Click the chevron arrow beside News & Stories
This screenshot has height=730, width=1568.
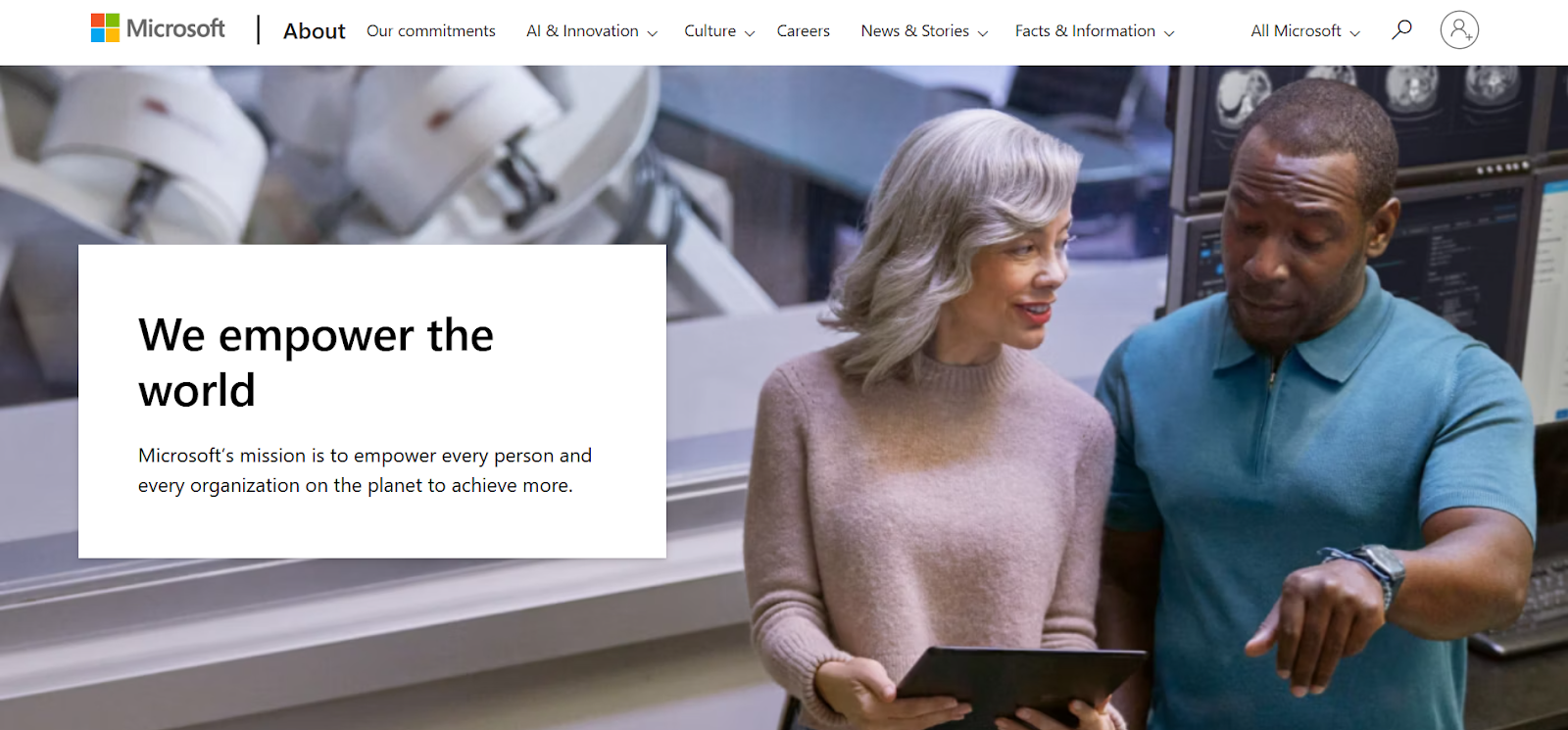click(x=983, y=33)
